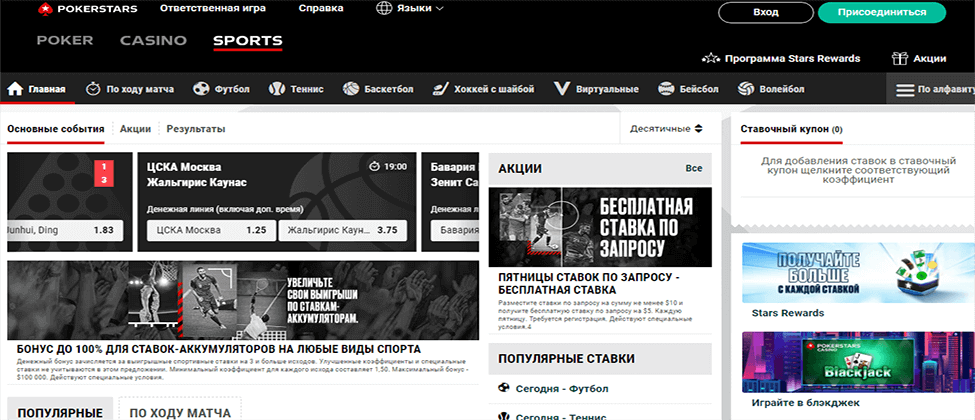Select the SPORTS section
The height and width of the screenshot is (420, 975).
click(247, 41)
